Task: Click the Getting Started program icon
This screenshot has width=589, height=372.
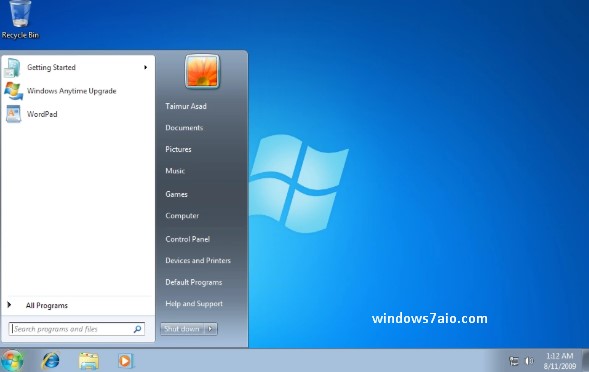Action: [x=13, y=68]
